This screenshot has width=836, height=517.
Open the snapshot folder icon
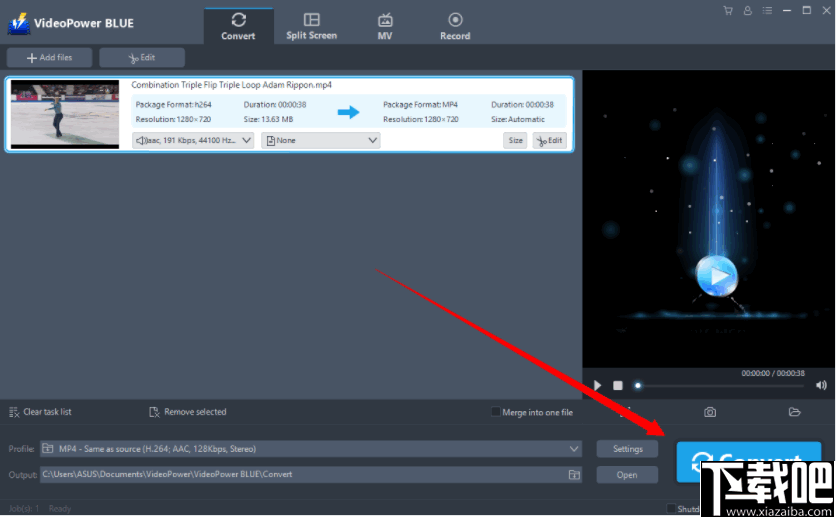pyautogui.click(x=794, y=412)
